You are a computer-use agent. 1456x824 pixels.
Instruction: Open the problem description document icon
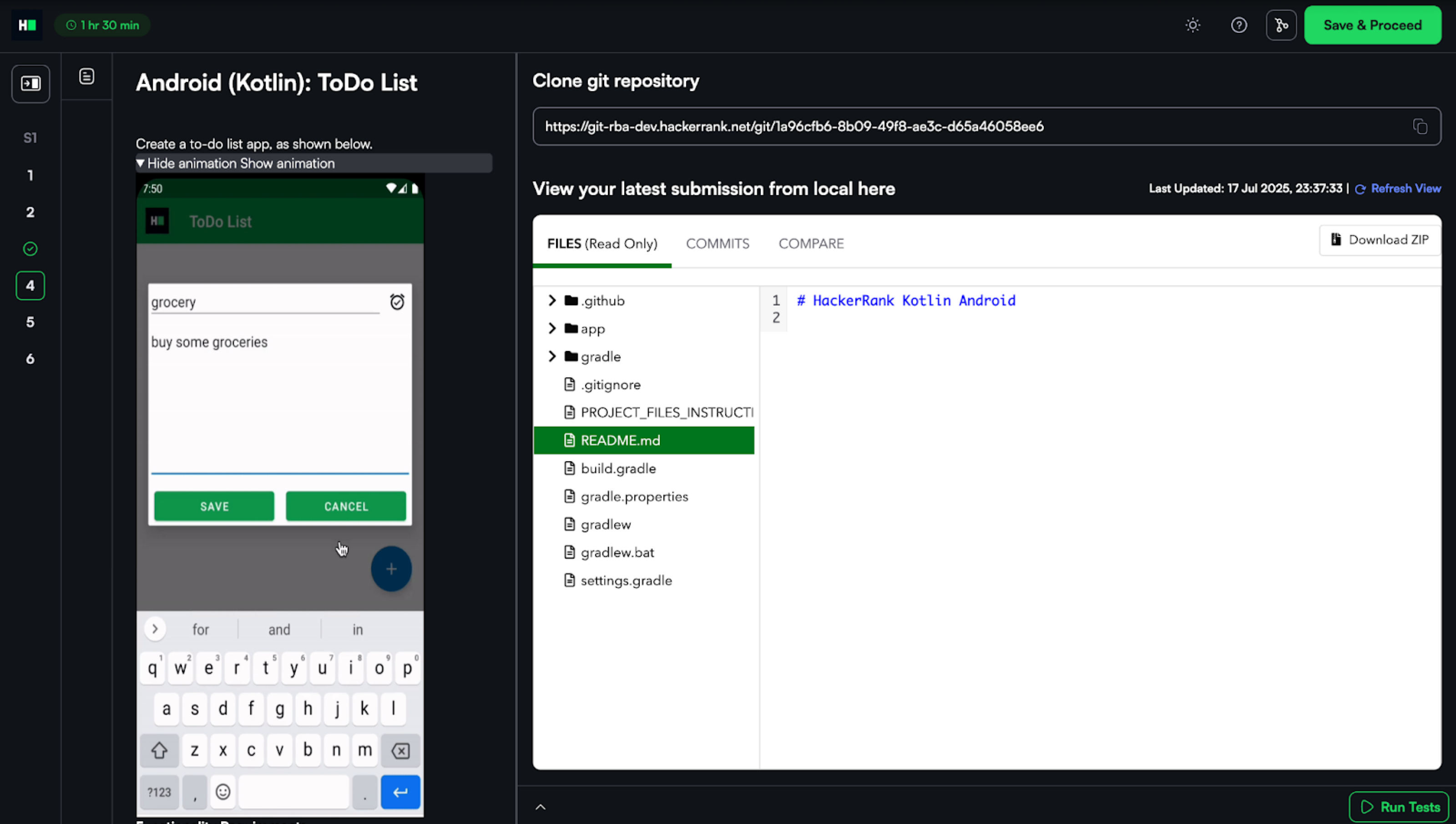coord(86,76)
